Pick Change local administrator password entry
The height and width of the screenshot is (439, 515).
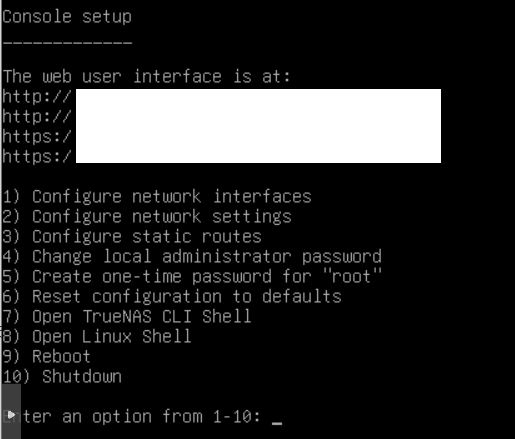tap(192, 256)
